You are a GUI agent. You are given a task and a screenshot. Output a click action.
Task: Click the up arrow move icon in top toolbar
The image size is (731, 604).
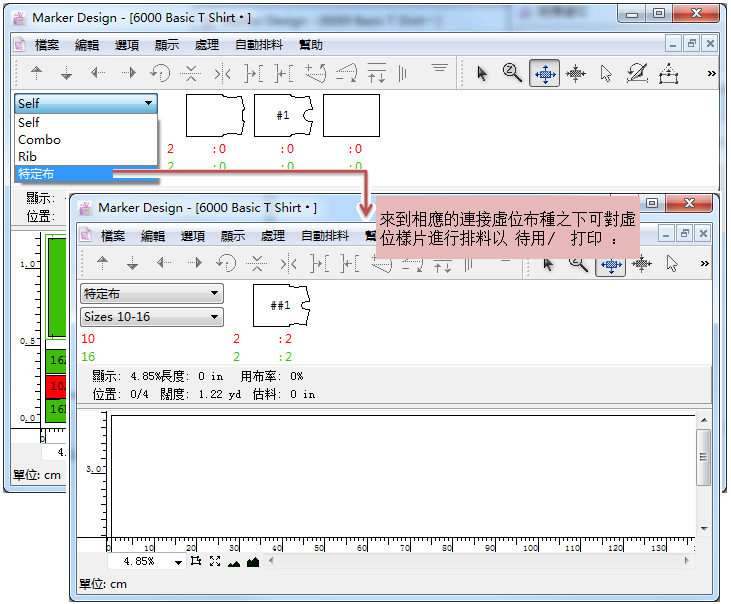click(x=37, y=73)
